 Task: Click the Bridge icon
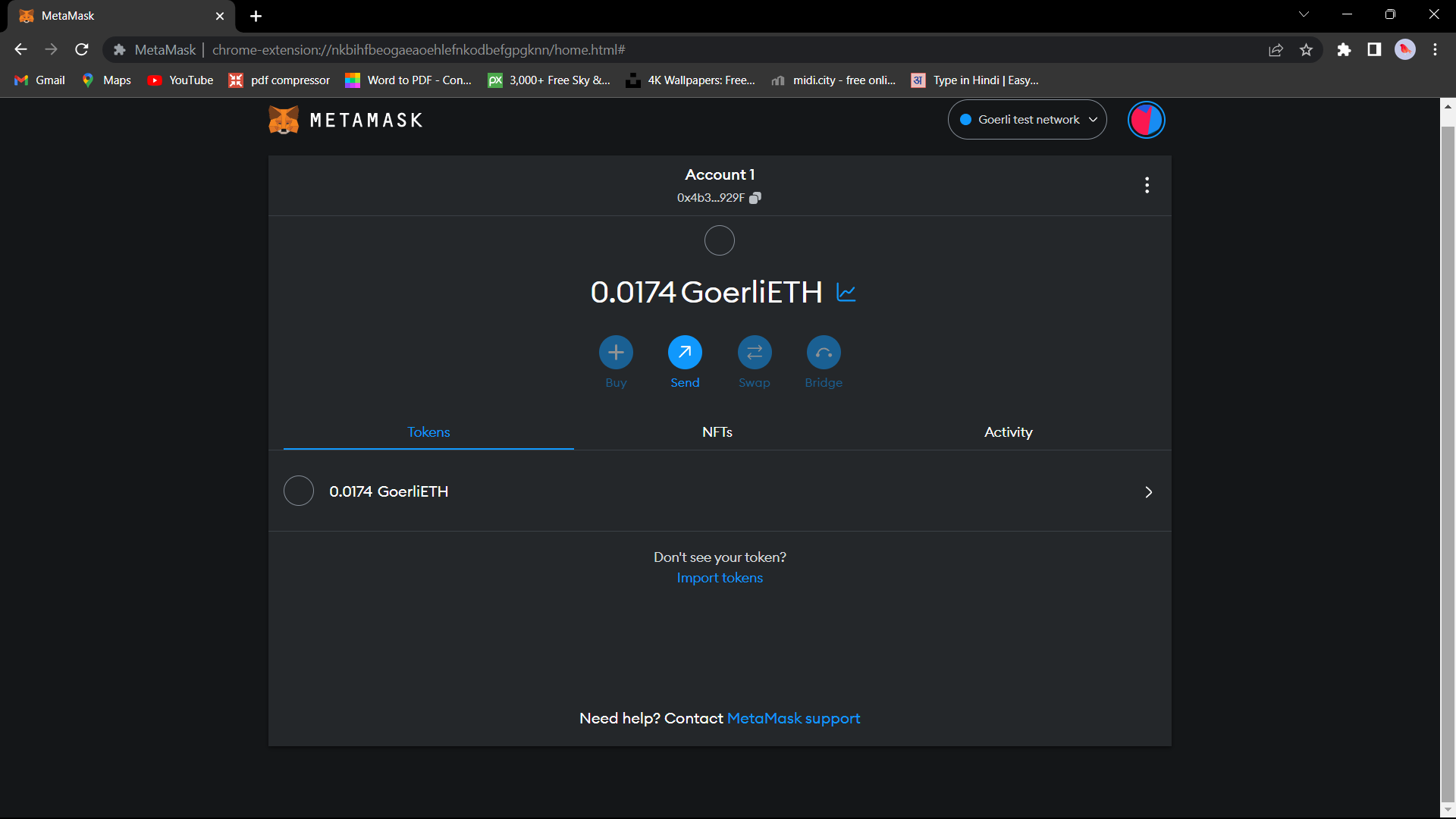824,352
